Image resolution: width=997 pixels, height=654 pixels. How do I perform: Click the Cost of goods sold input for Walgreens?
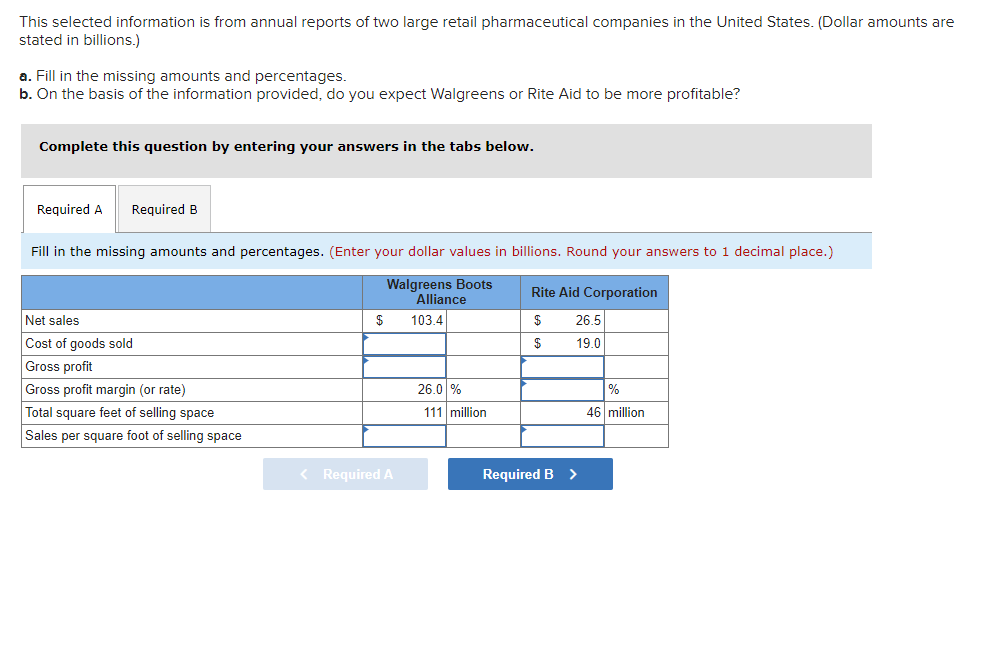(x=406, y=343)
